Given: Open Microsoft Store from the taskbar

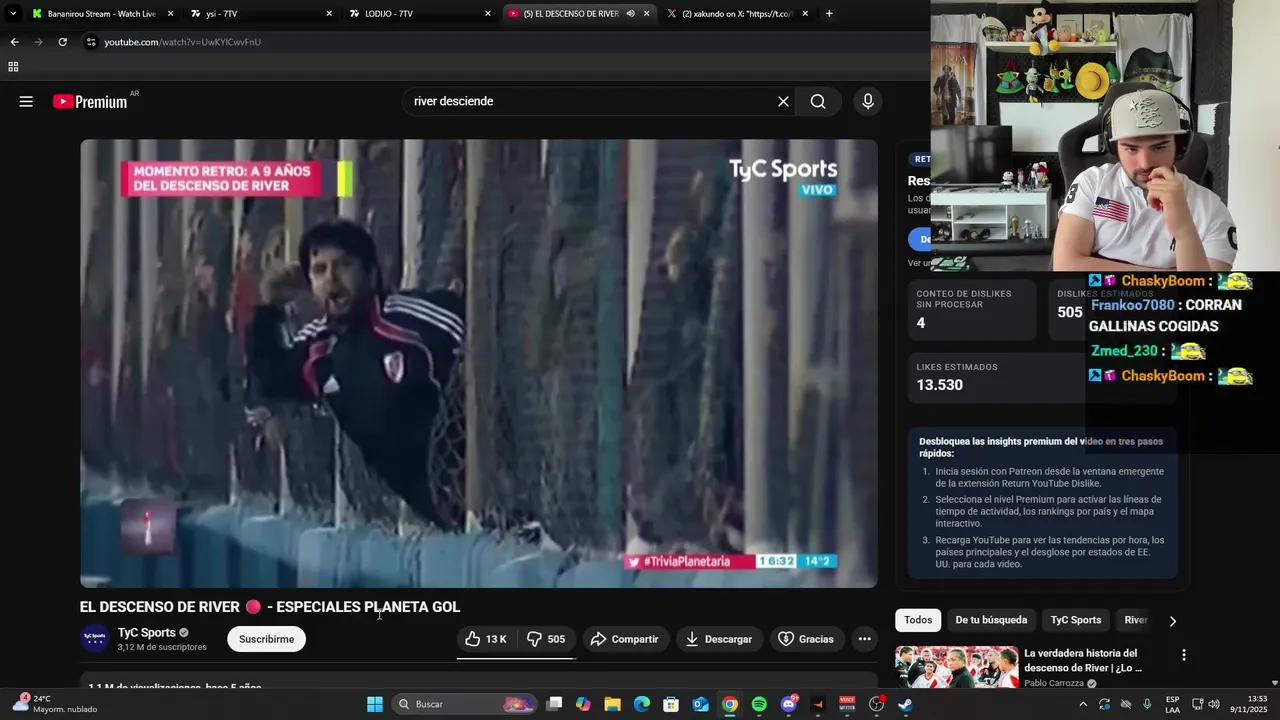Looking at the screenshot, I should click(x=671, y=704).
